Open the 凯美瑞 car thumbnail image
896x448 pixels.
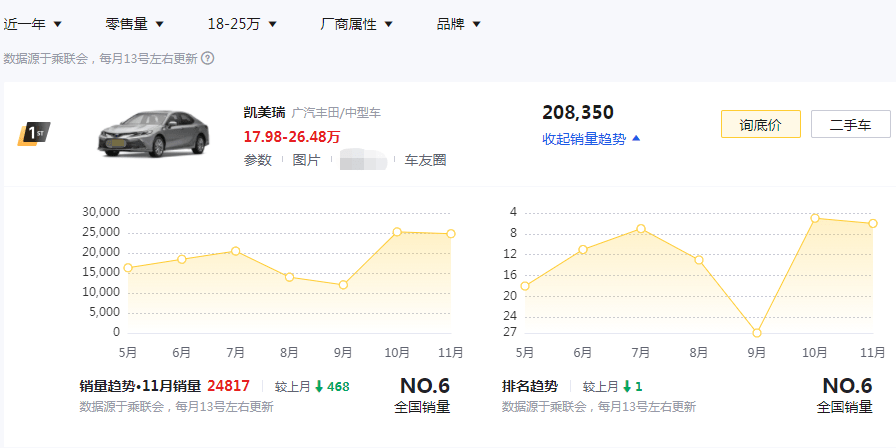coord(154,135)
